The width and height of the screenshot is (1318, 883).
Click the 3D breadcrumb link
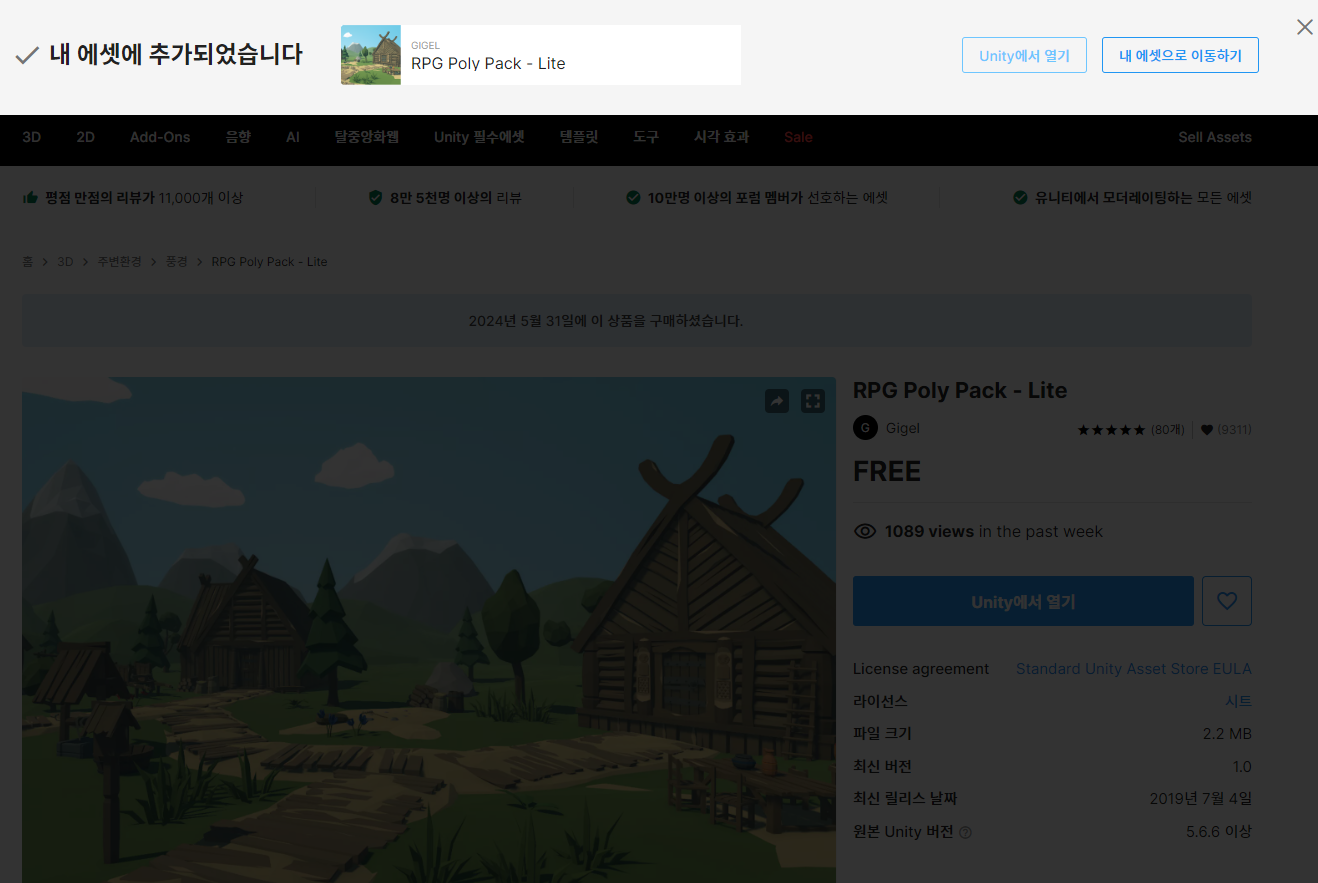pos(65,261)
